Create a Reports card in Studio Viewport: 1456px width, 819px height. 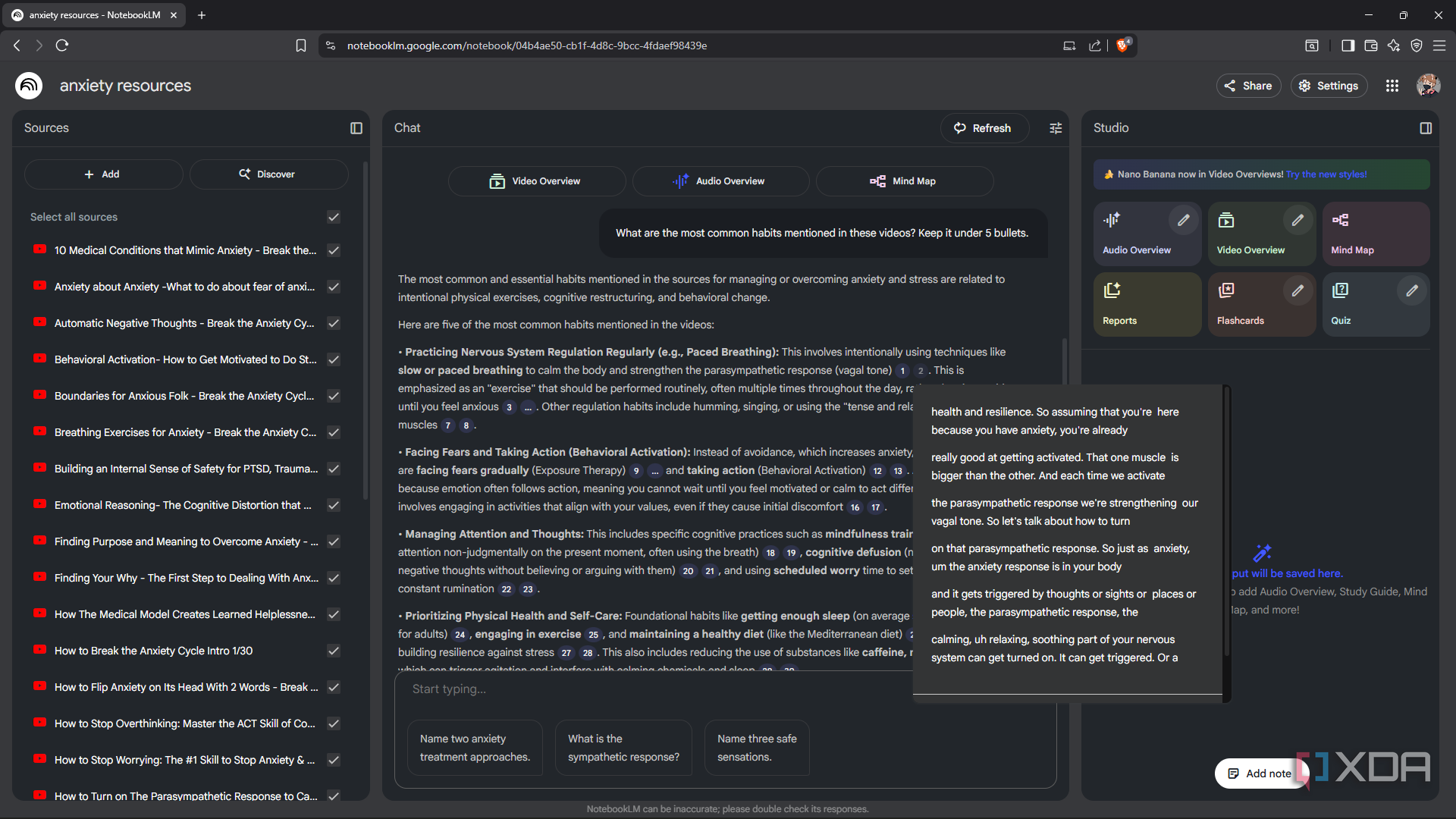tap(1147, 304)
